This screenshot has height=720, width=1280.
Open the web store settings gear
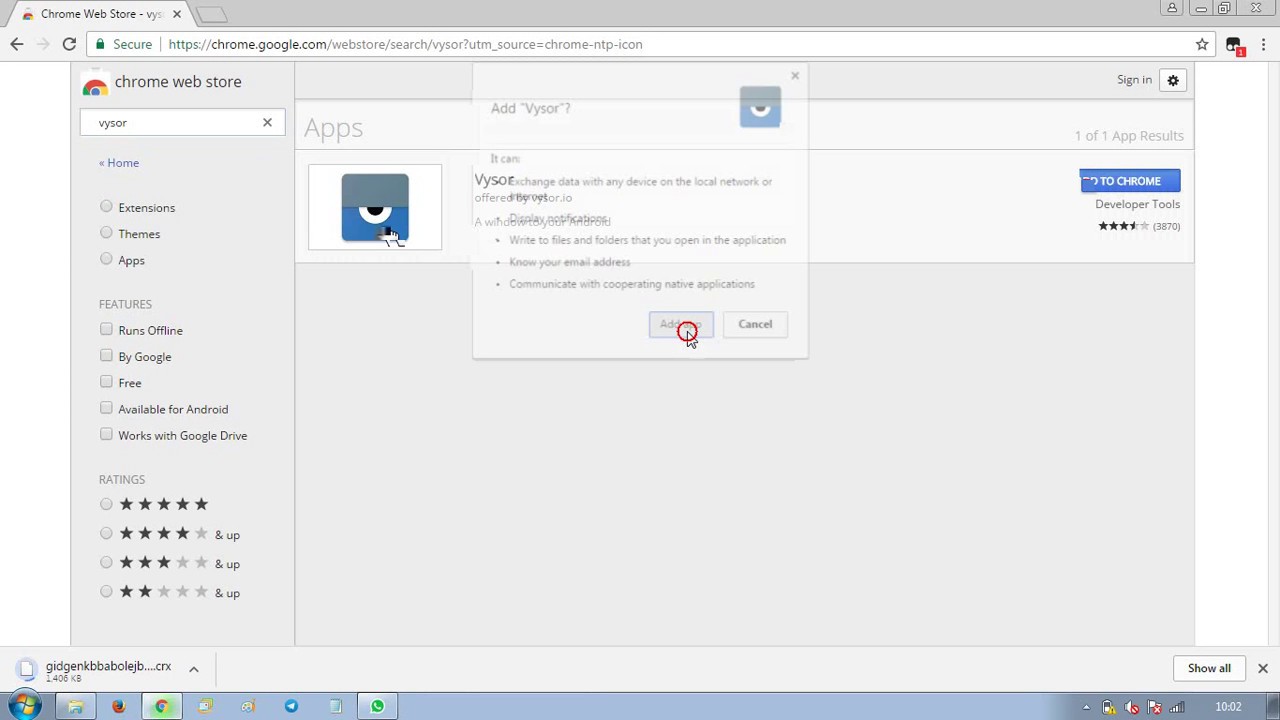coord(1173,80)
